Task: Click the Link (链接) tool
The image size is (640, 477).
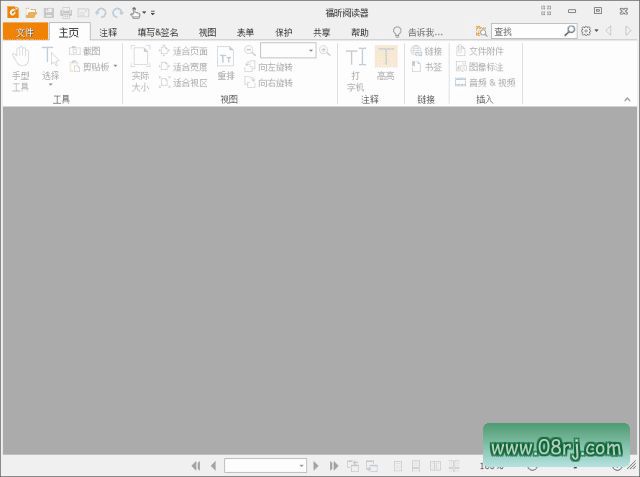Action: [426, 51]
